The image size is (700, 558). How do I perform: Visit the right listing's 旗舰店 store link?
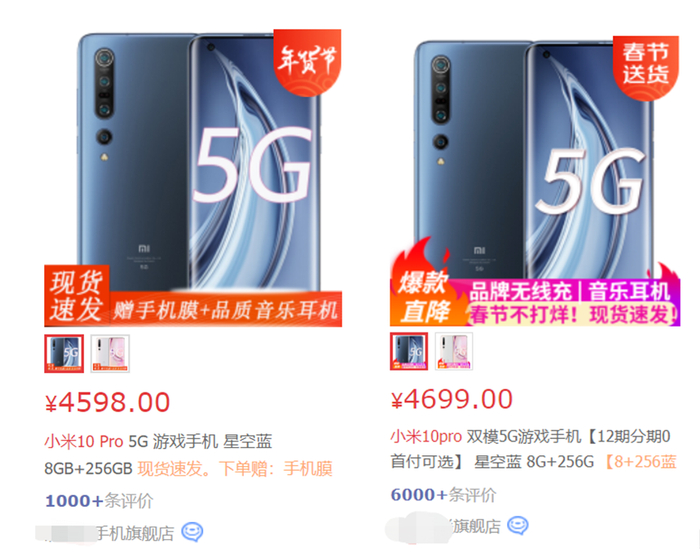coord(476,526)
